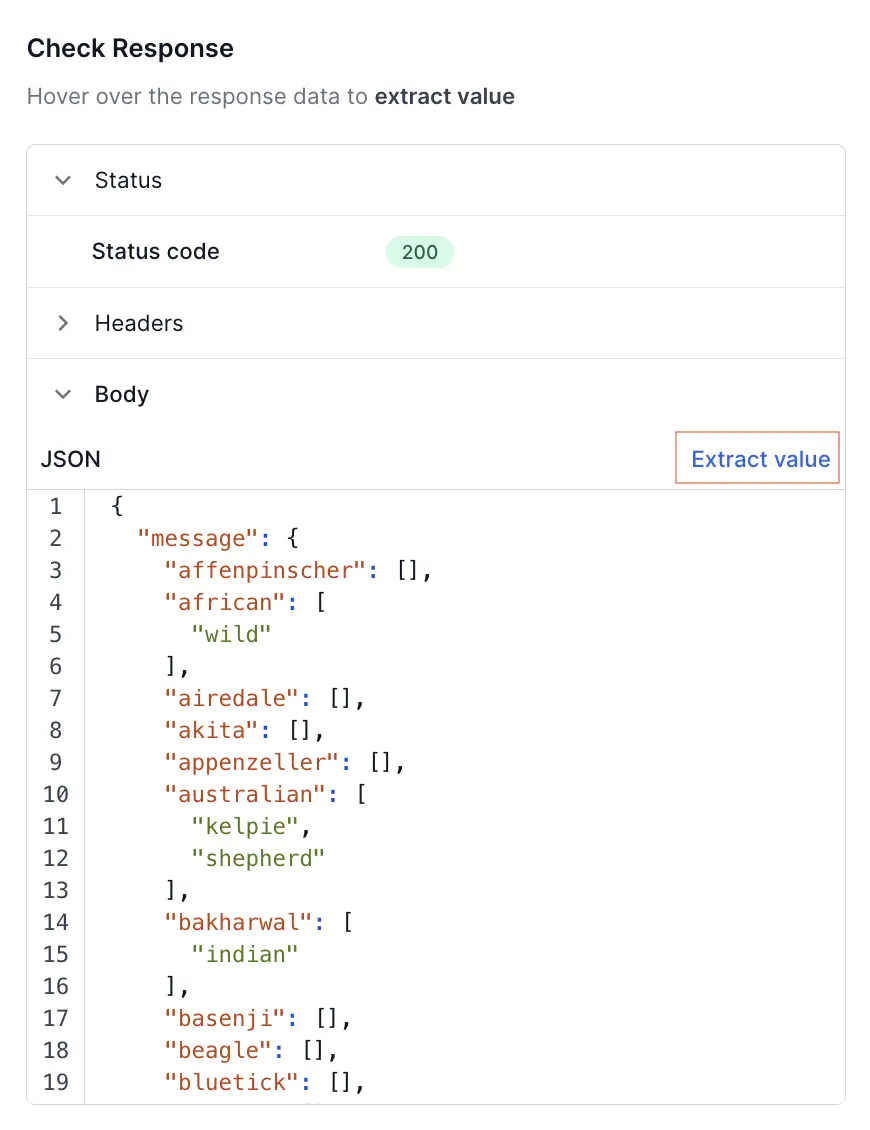
Task: Click the Body section label
Action: point(122,394)
